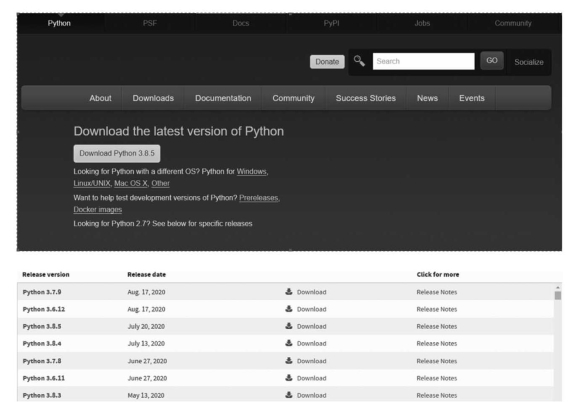Open the Python 3.7.9 release version
The width and height of the screenshot is (579, 402).
tap(42, 292)
